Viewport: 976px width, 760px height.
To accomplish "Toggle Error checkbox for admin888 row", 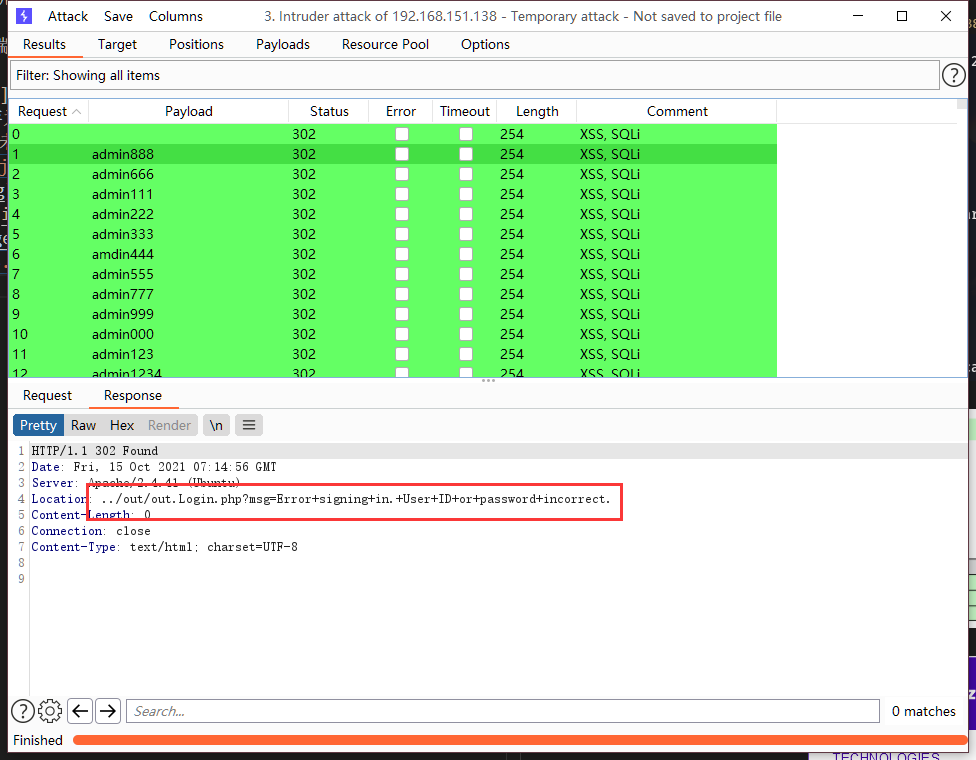I will point(401,154).
